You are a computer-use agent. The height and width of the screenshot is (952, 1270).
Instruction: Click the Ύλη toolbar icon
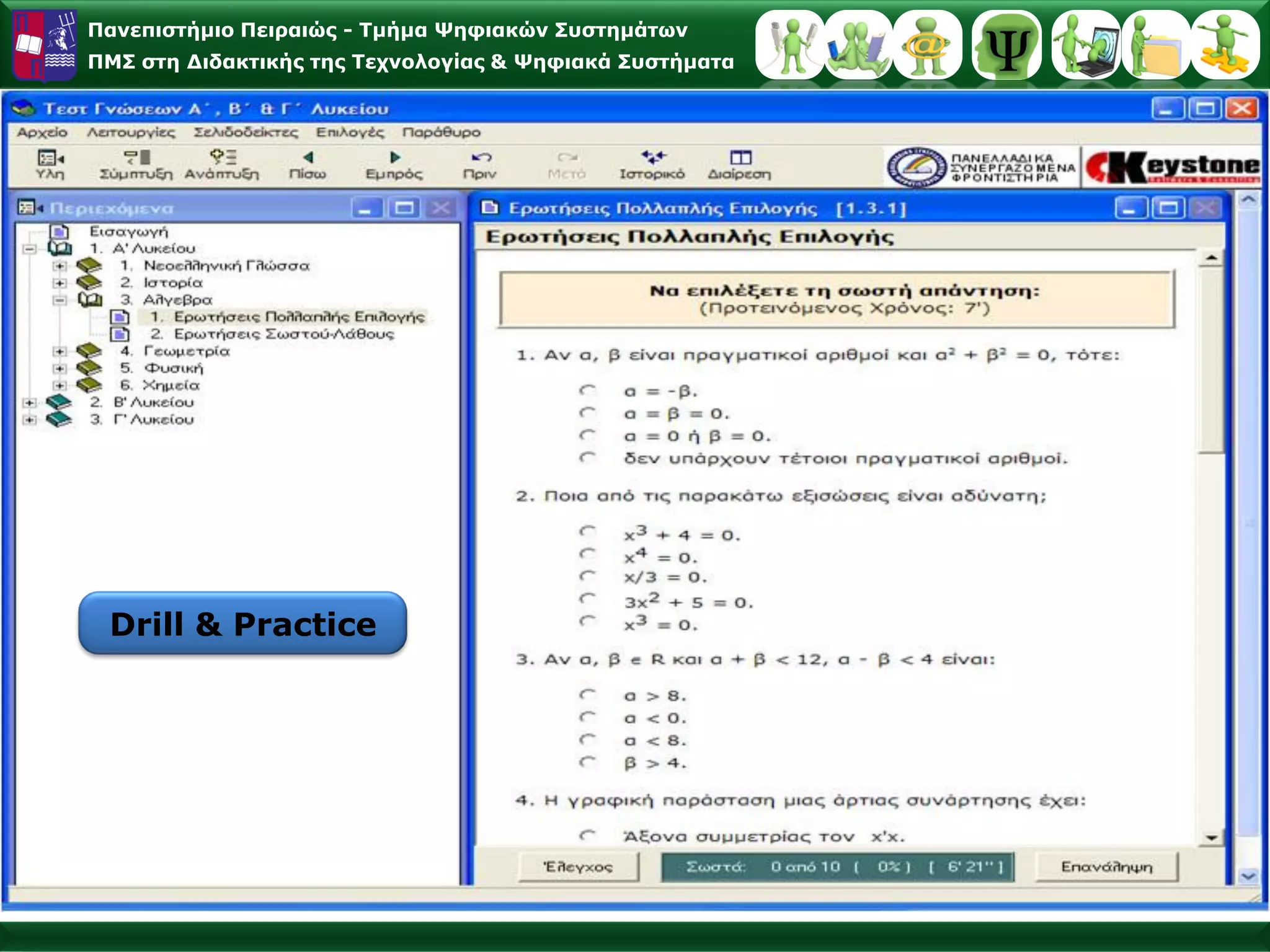pos(50,159)
